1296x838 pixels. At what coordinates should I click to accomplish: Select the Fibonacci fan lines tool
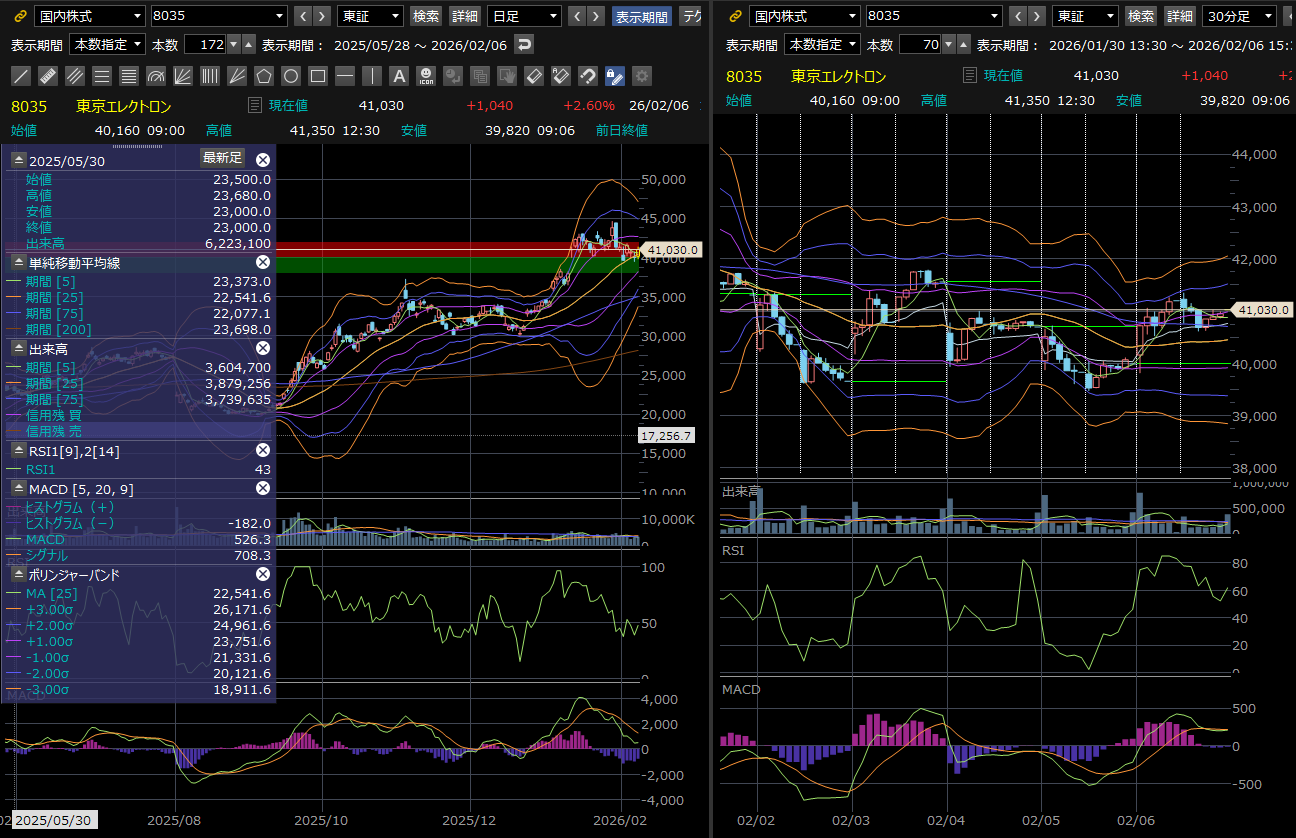183,76
